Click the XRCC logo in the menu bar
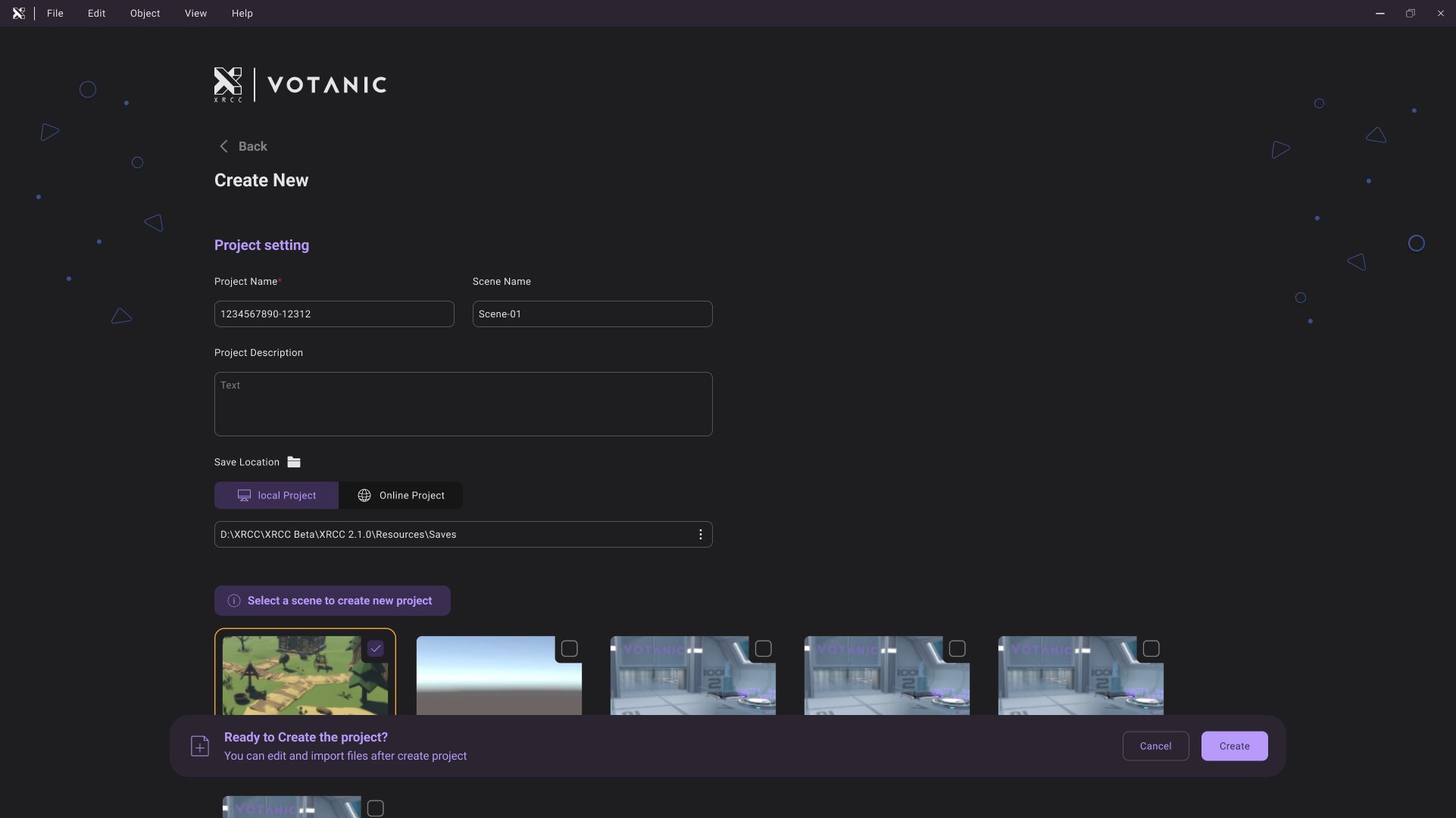1456x818 pixels. pyautogui.click(x=18, y=14)
